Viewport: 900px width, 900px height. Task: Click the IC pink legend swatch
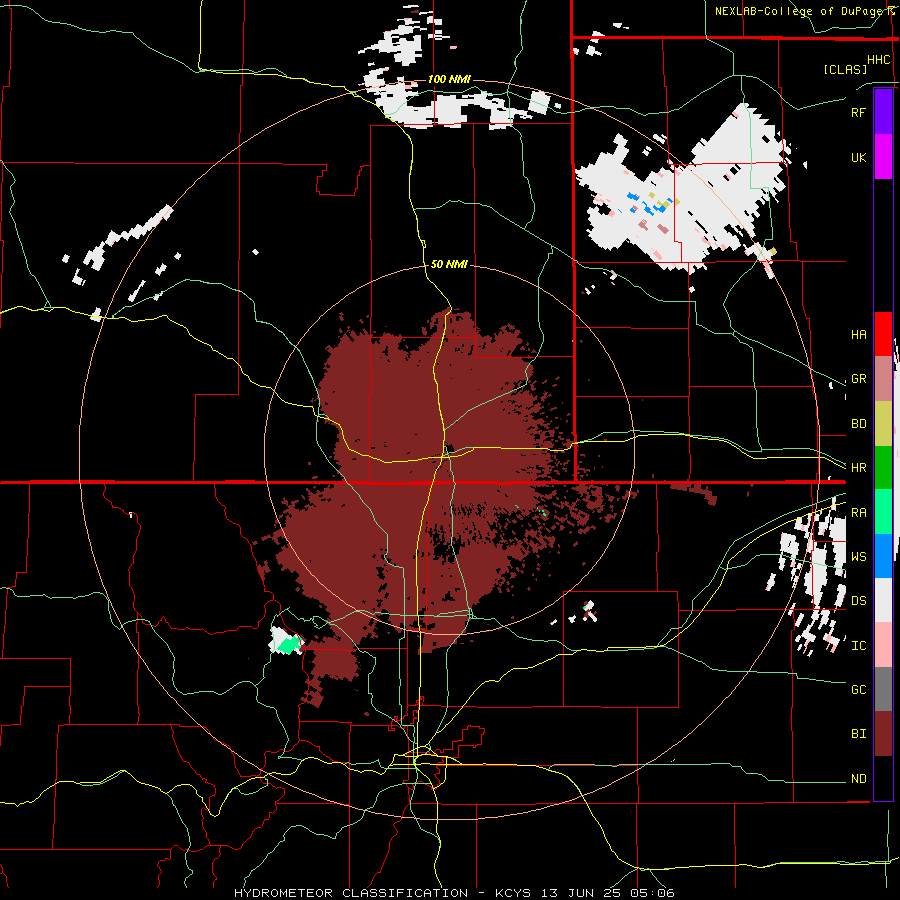(883, 645)
